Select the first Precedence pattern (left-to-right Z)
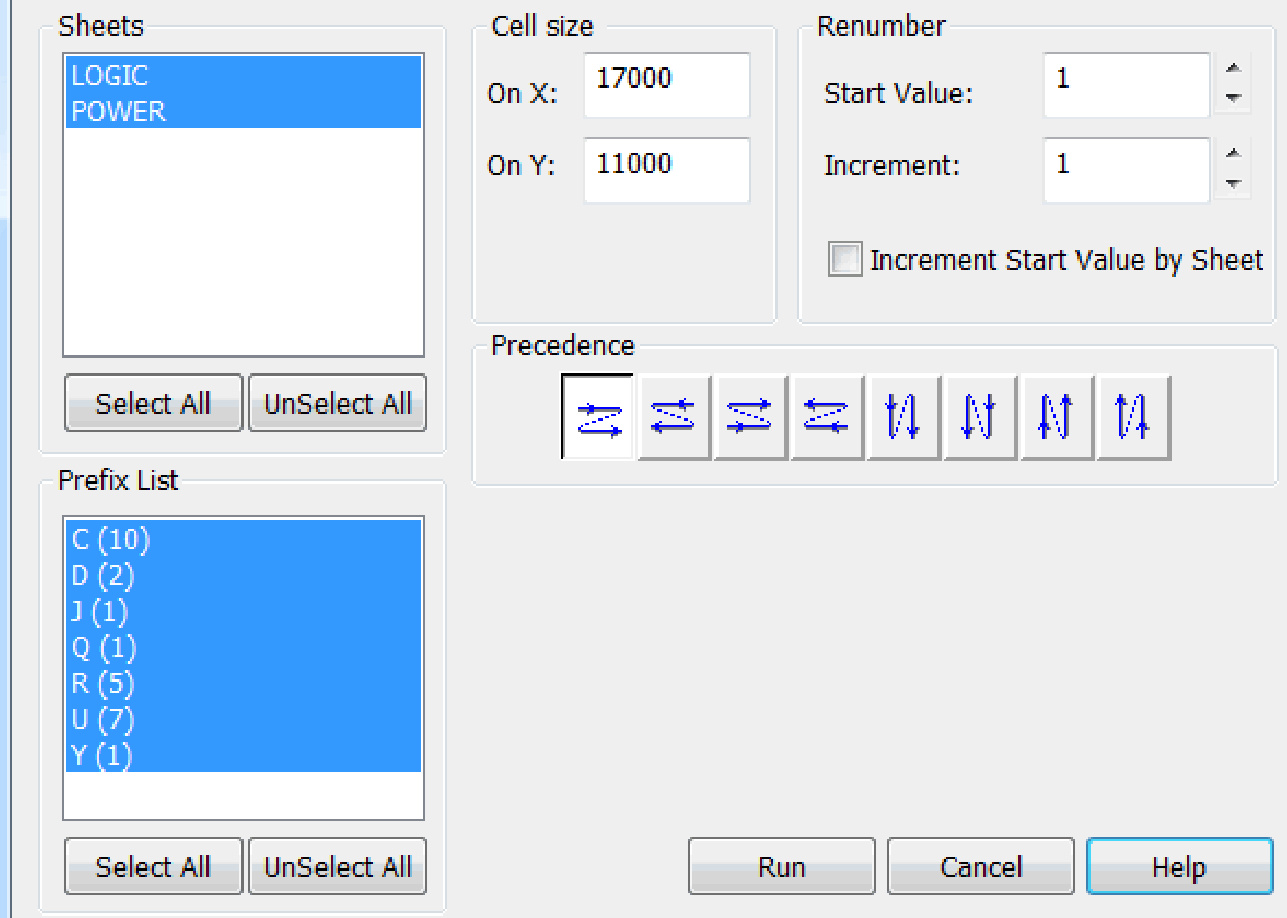This screenshot has height=918, width=1287. tap(598, 417)
